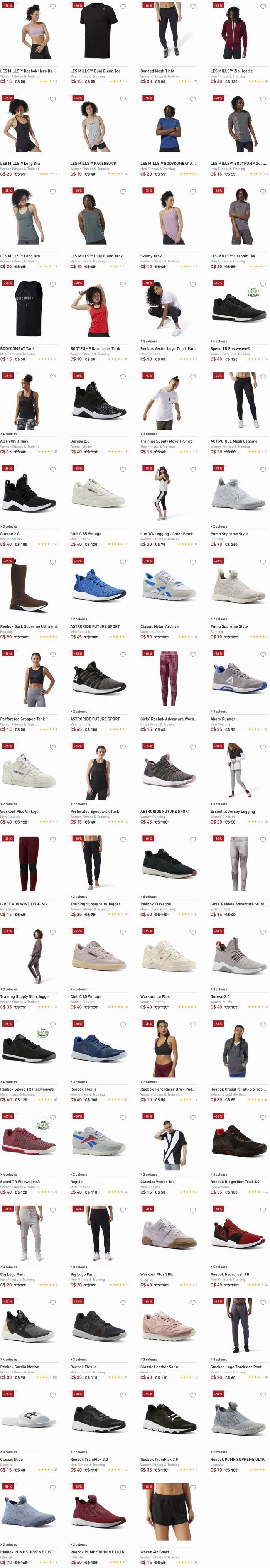Tap the wishlist heart on BODYCOMBAT Tank
Image resolution: width=270 pixels, height=1568 pixels.
[x=52, y=284]
